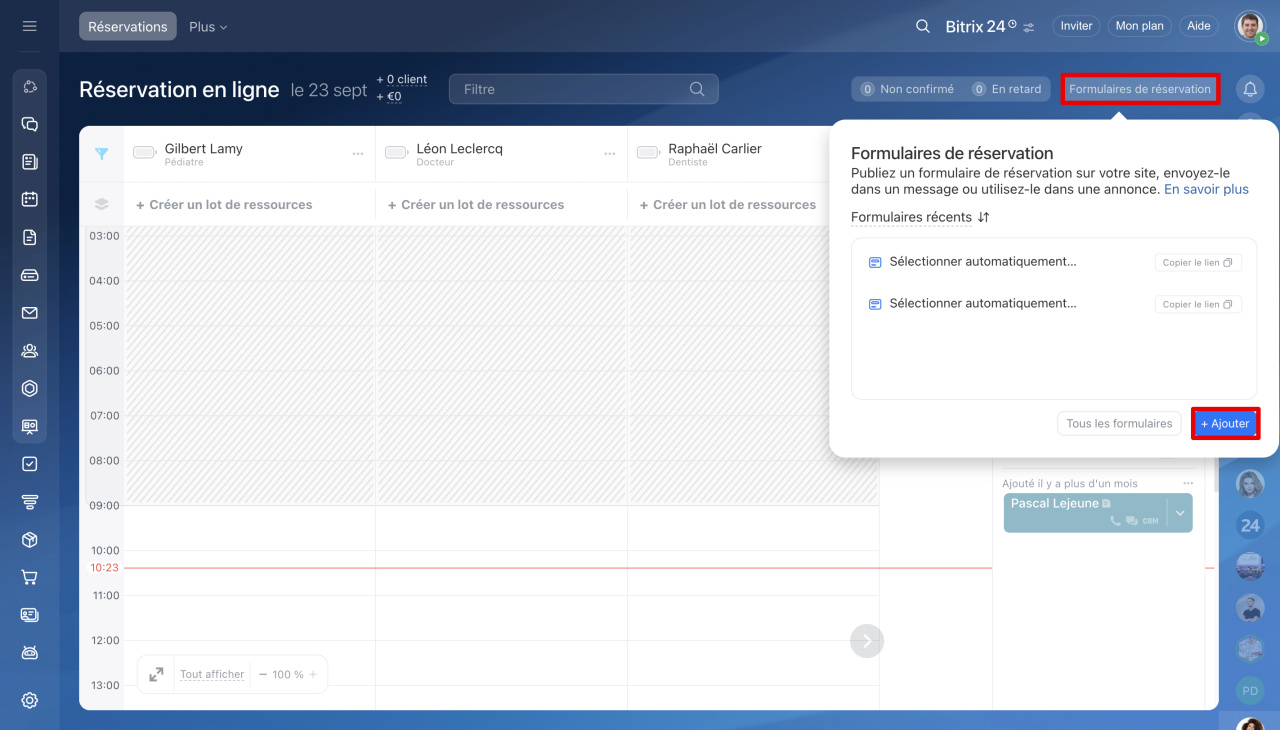Open the shopping cart section in sidebar
The image size is (1280, 730).
tap(30, 577)
